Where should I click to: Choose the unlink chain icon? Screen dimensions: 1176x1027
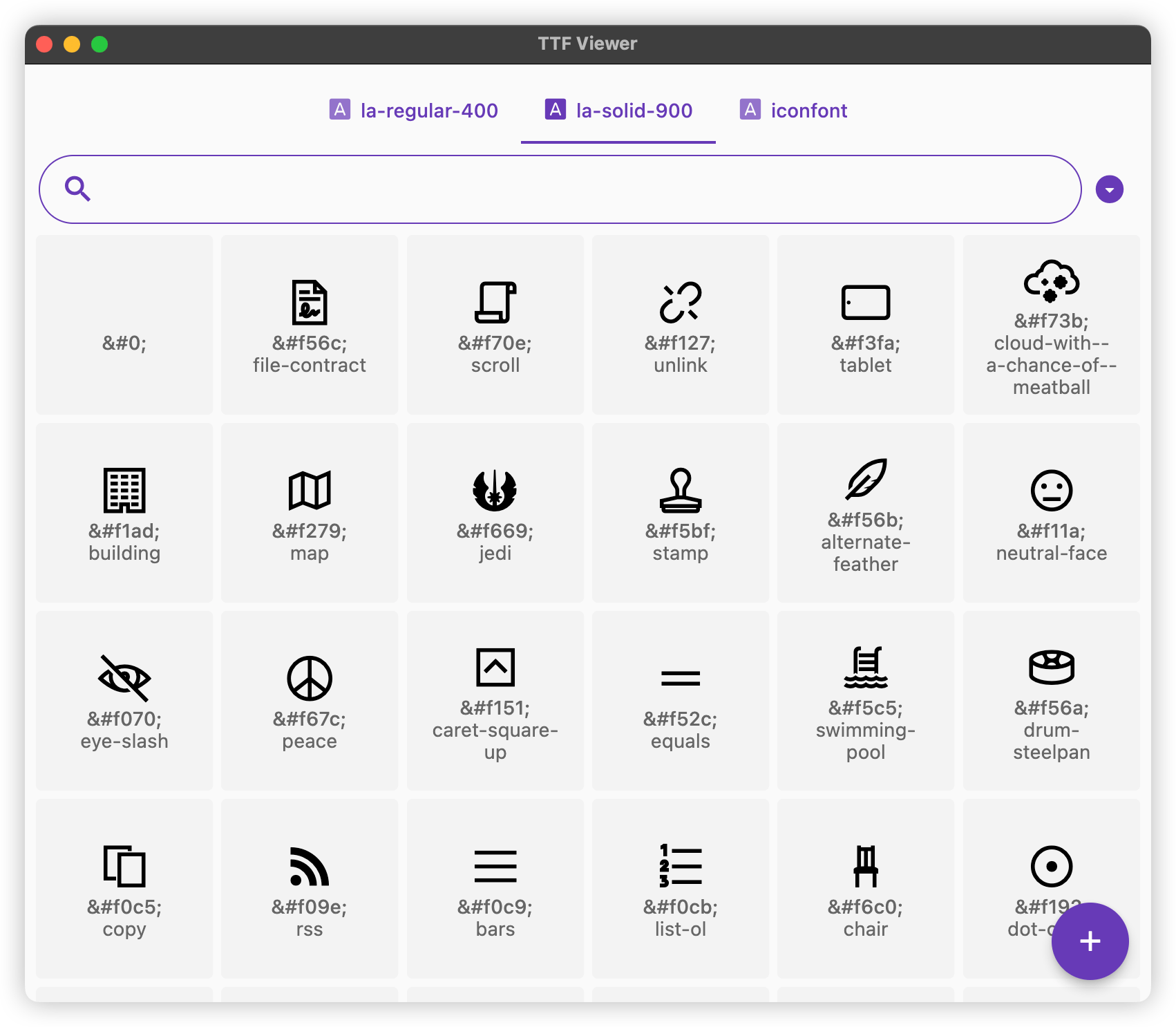(681, 302)
